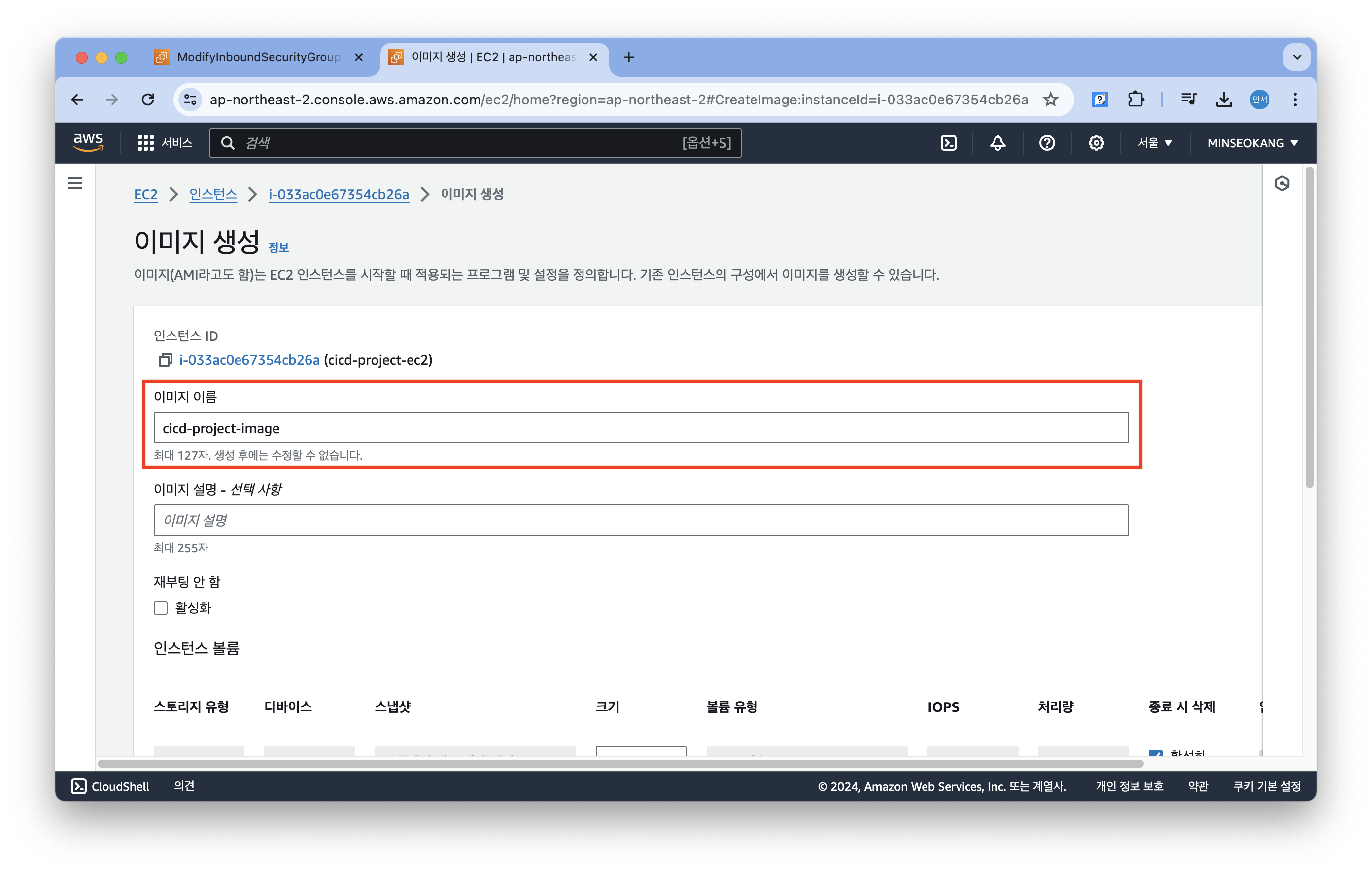Copy instance ID using the copy icon
Screen dimensions: 1372x874
point(165,360)
